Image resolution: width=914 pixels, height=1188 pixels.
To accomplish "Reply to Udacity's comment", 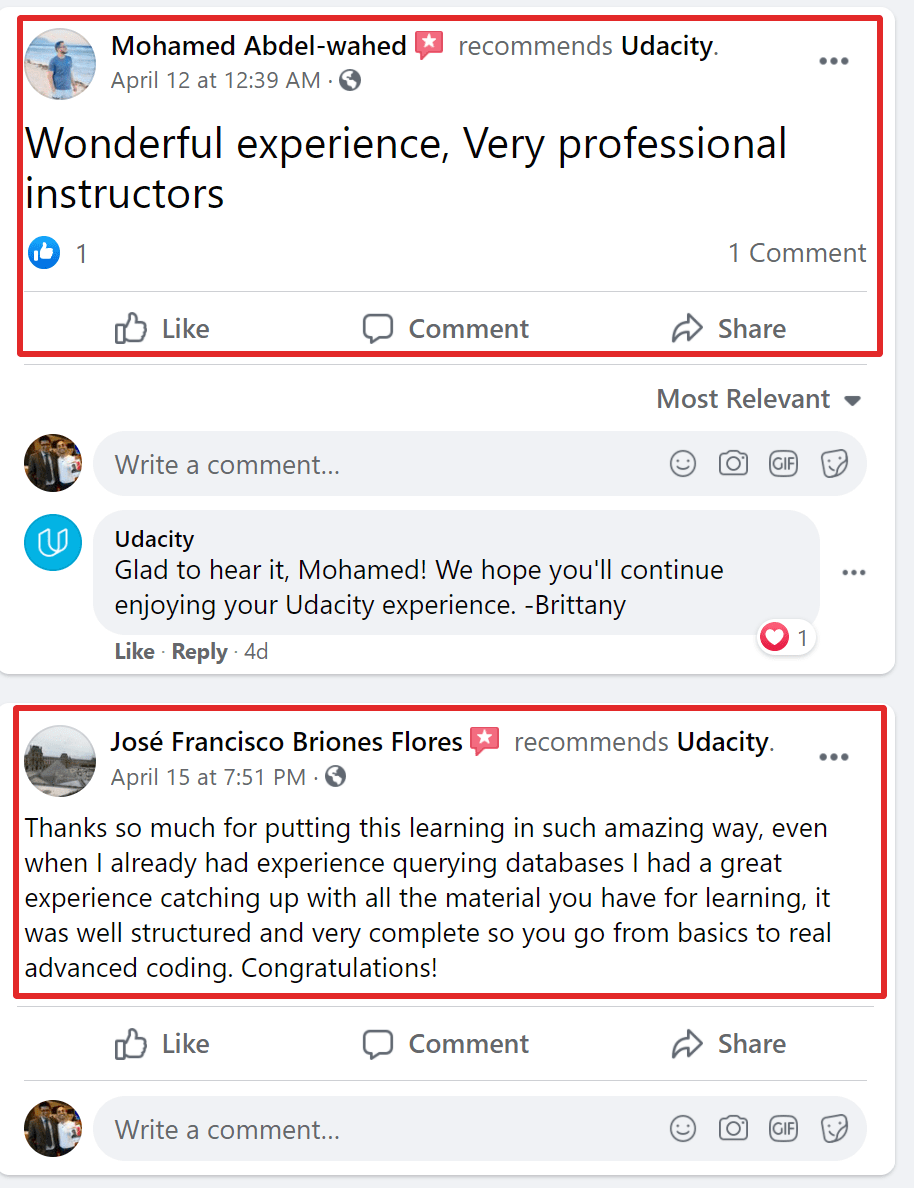I will (x=199, y=652).
